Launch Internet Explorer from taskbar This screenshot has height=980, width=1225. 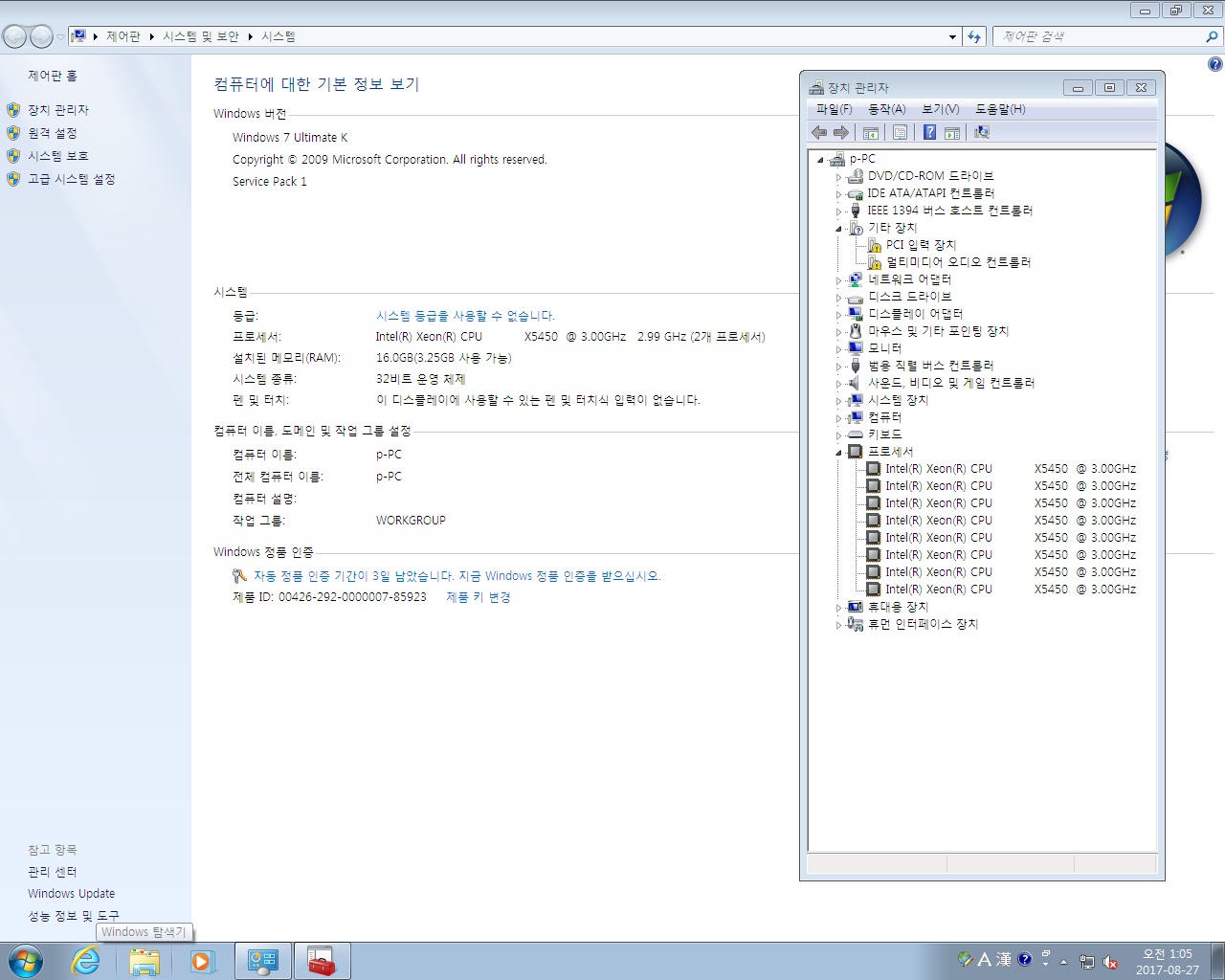click(86, 961)
